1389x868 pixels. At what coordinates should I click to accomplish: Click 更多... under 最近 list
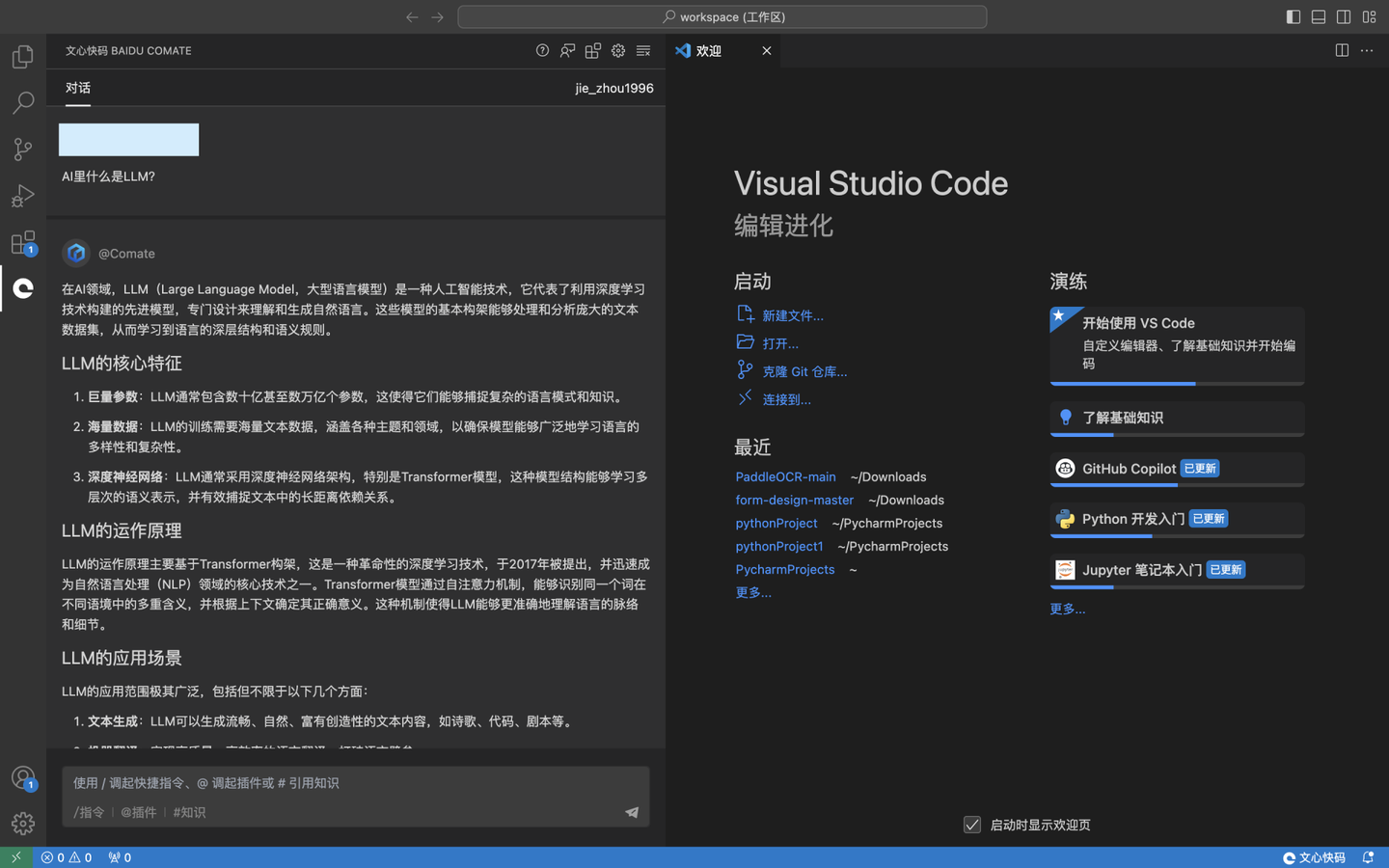[x=752, y=592]
